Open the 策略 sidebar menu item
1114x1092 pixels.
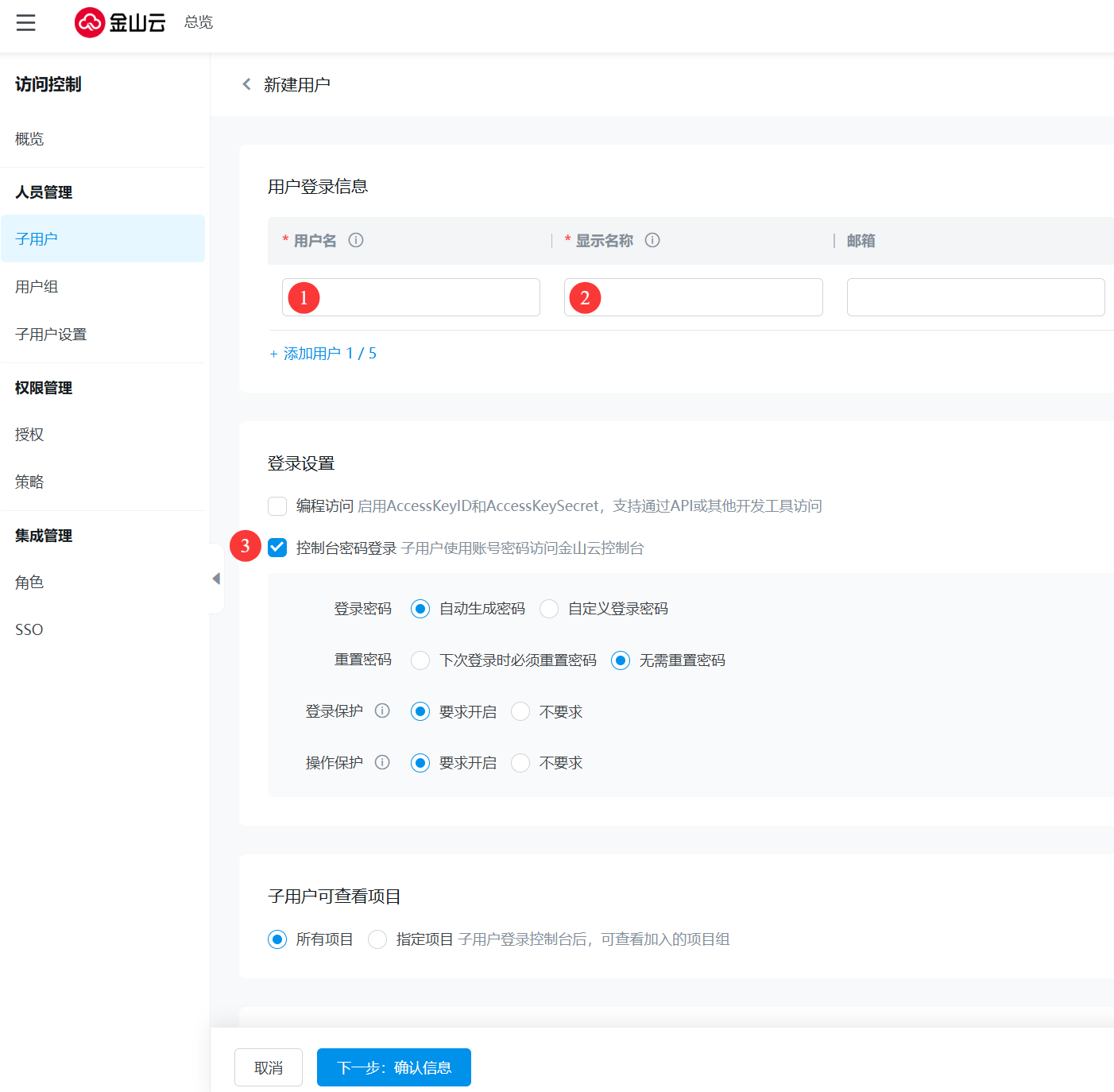29,482
